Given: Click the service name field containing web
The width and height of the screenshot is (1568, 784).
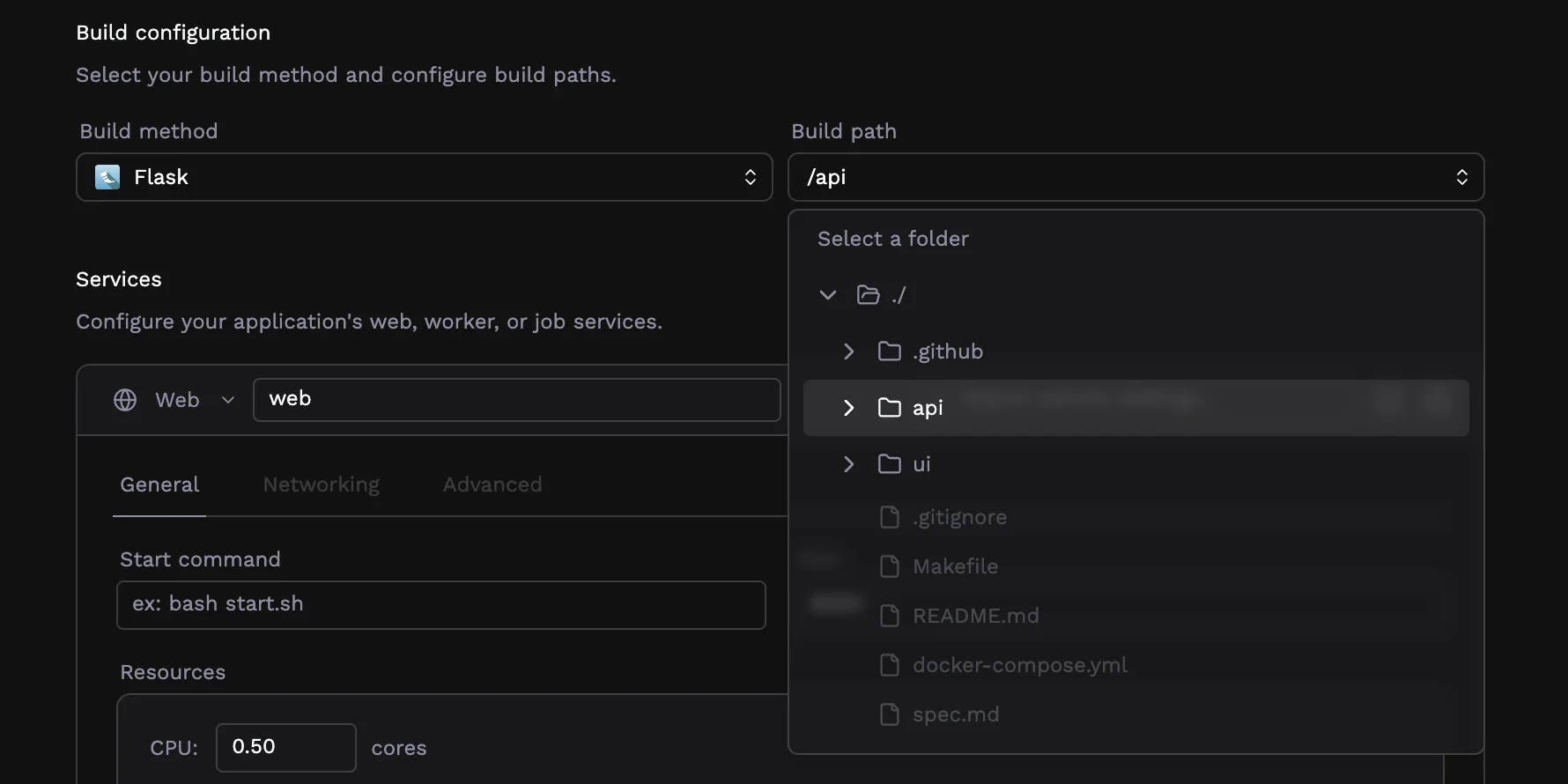Looking at the screenshot, I should coord(516,400).
